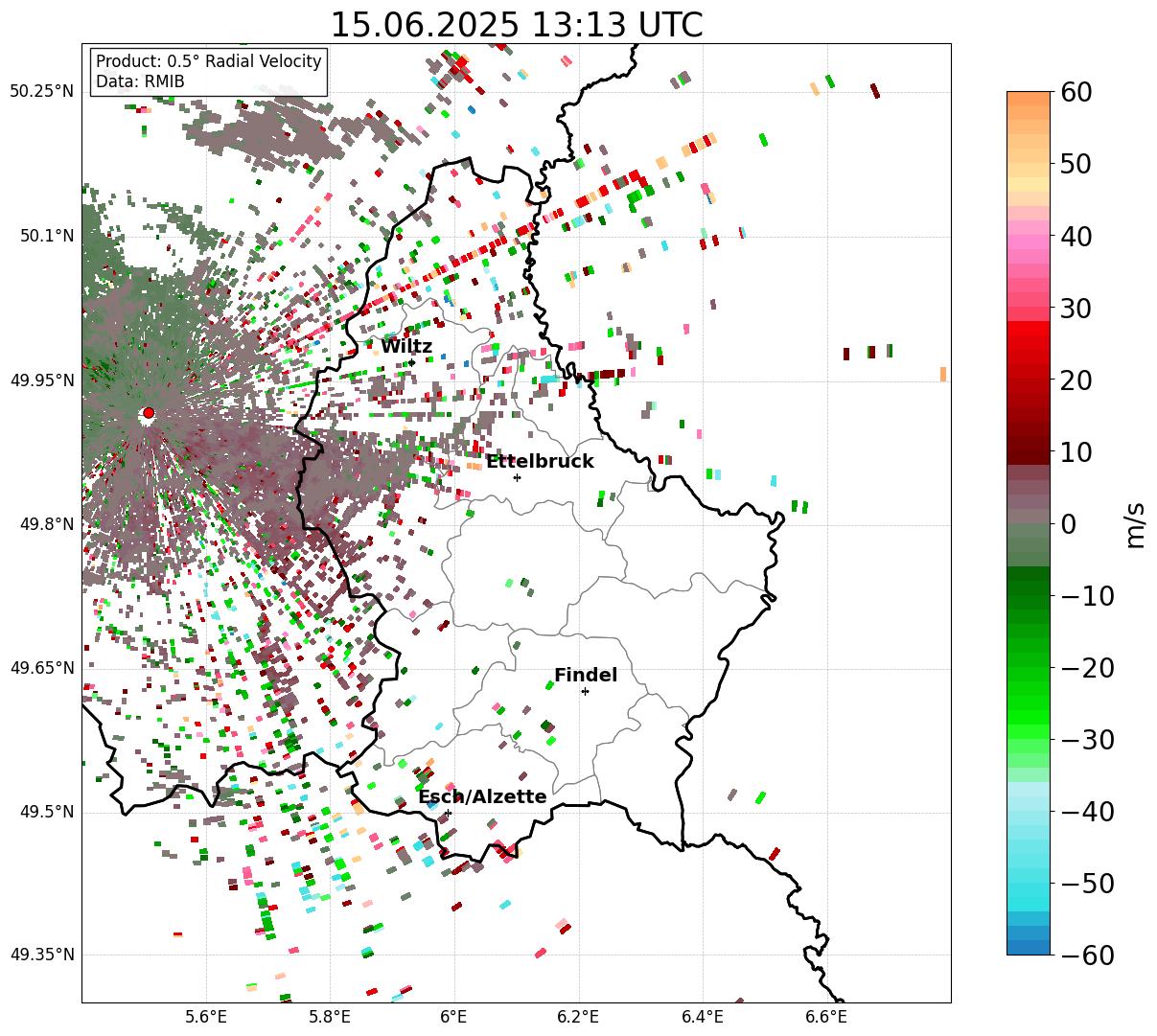This screenshot has height=1036, width=1157.
Task: Click the colorbar label 10
Action: click(x=1075, y=451)
